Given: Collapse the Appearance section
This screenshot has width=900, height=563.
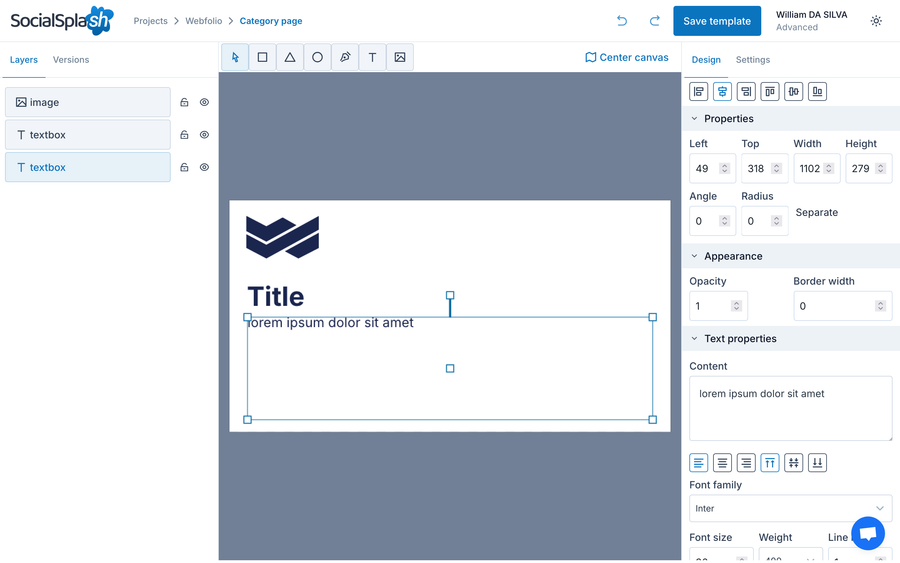Looking at the screenshot, I should [694, 256].
